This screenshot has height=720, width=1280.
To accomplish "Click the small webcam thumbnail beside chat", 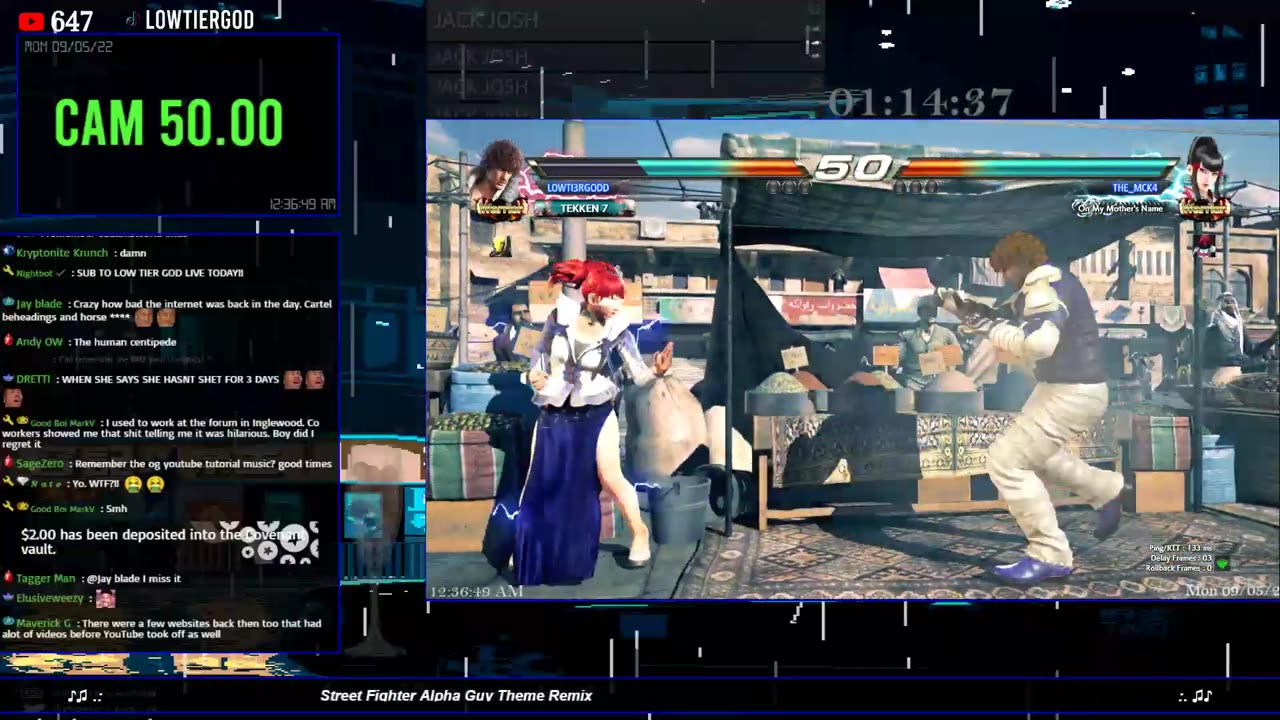I will pyautogui.click(x=382, y=461).
